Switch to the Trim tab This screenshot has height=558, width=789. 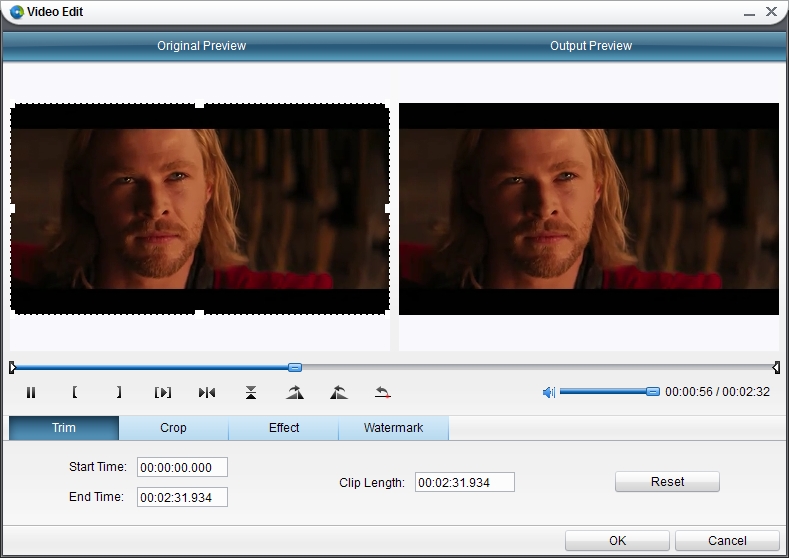pos(64,428)
